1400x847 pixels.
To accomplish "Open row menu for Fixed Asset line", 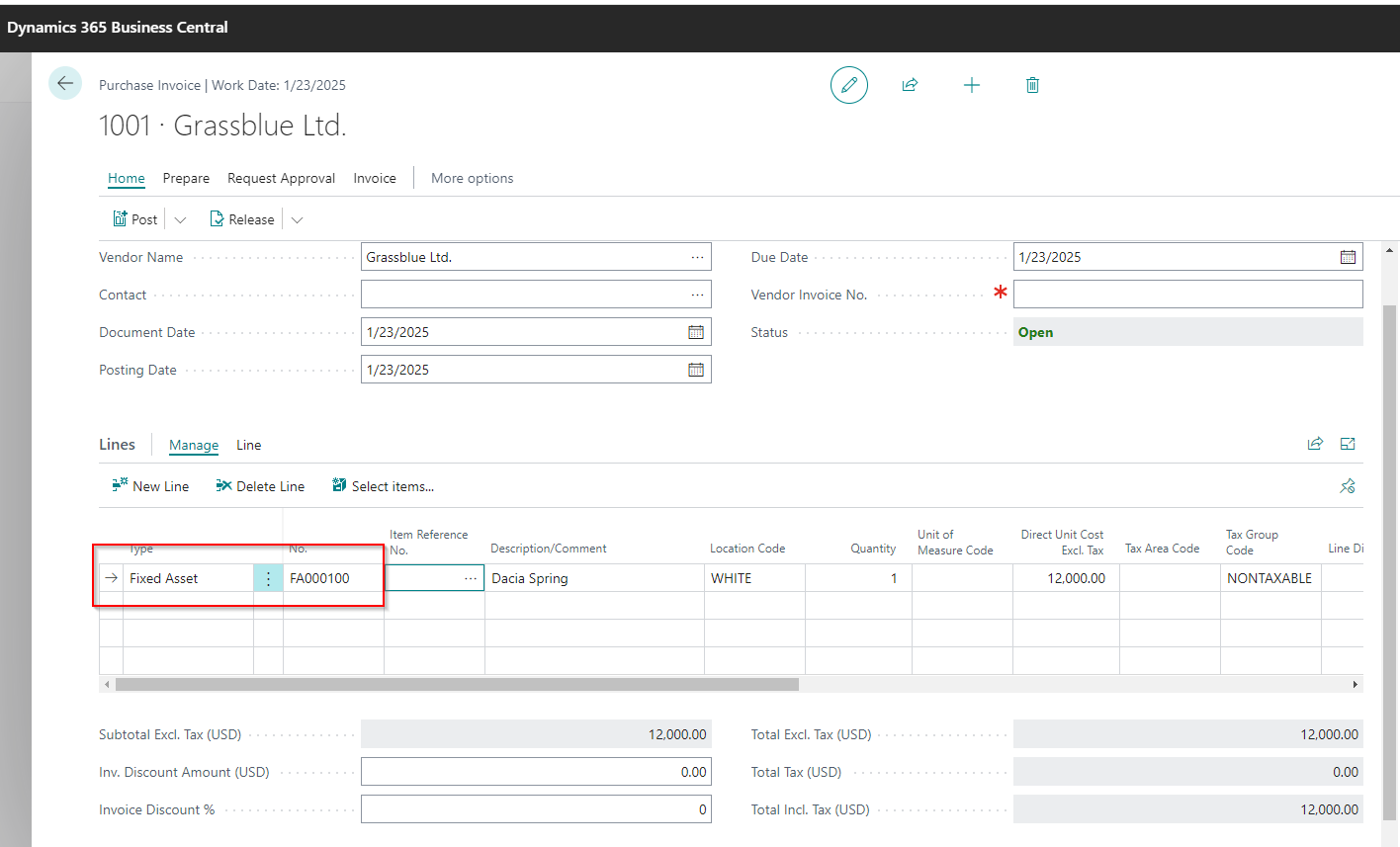I will pyautogui.click(x=268, y=578).
